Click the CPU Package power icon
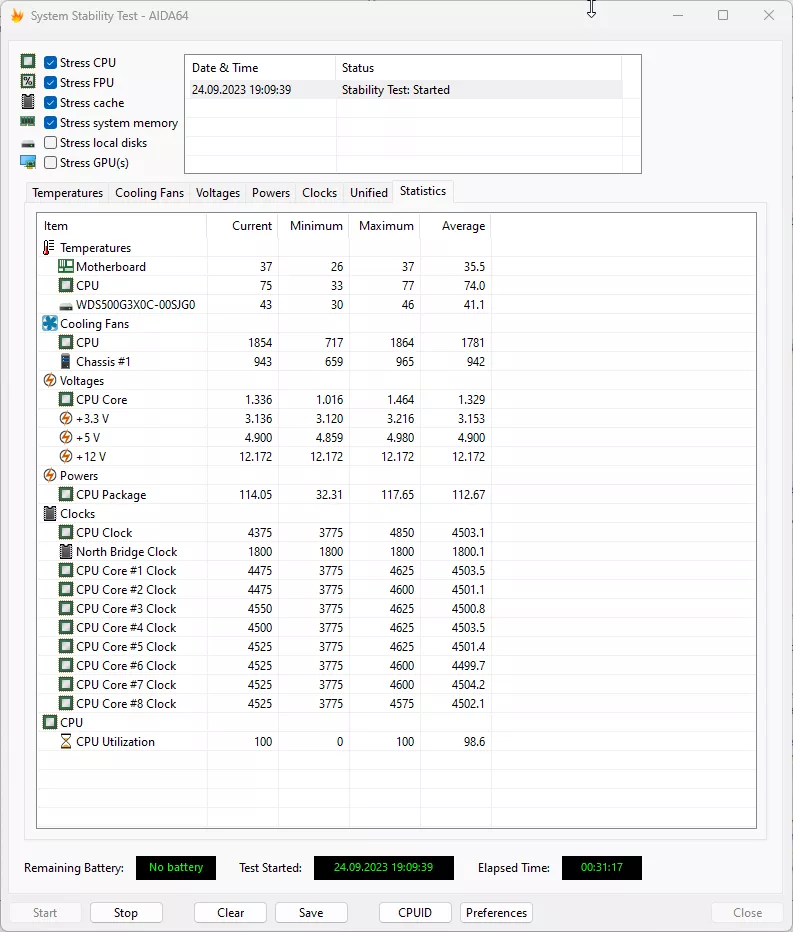This screenshot has height=932, width=793. coord(66,495)
